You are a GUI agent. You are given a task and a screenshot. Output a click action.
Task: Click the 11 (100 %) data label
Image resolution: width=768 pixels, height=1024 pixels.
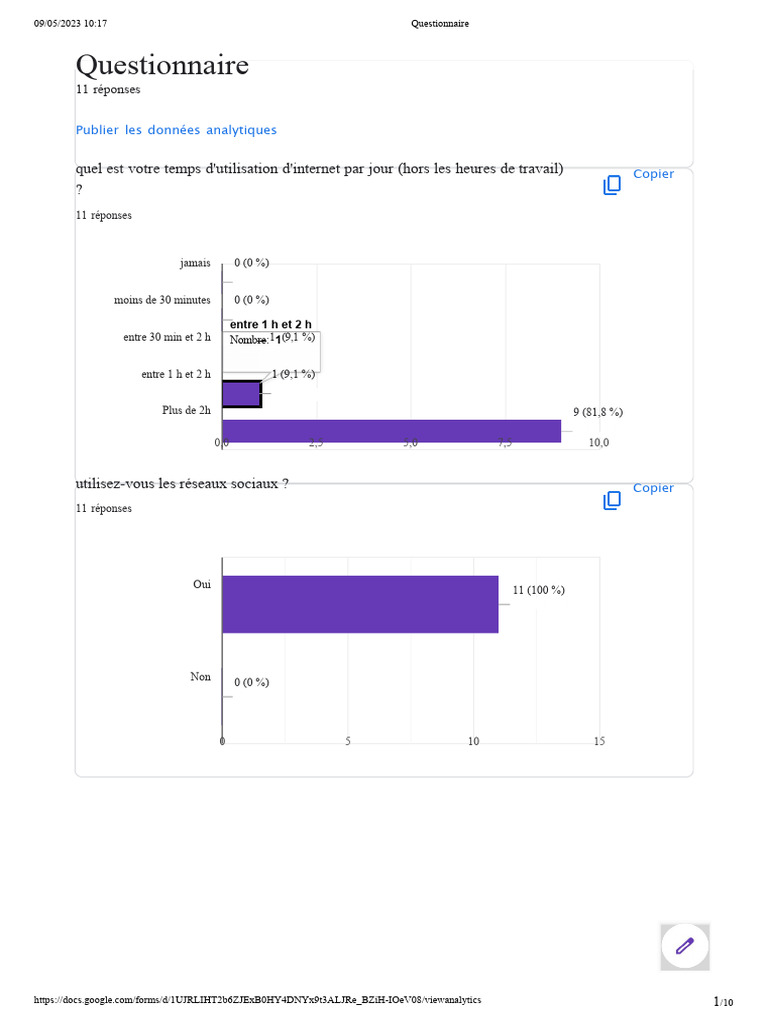click(538, 590)
